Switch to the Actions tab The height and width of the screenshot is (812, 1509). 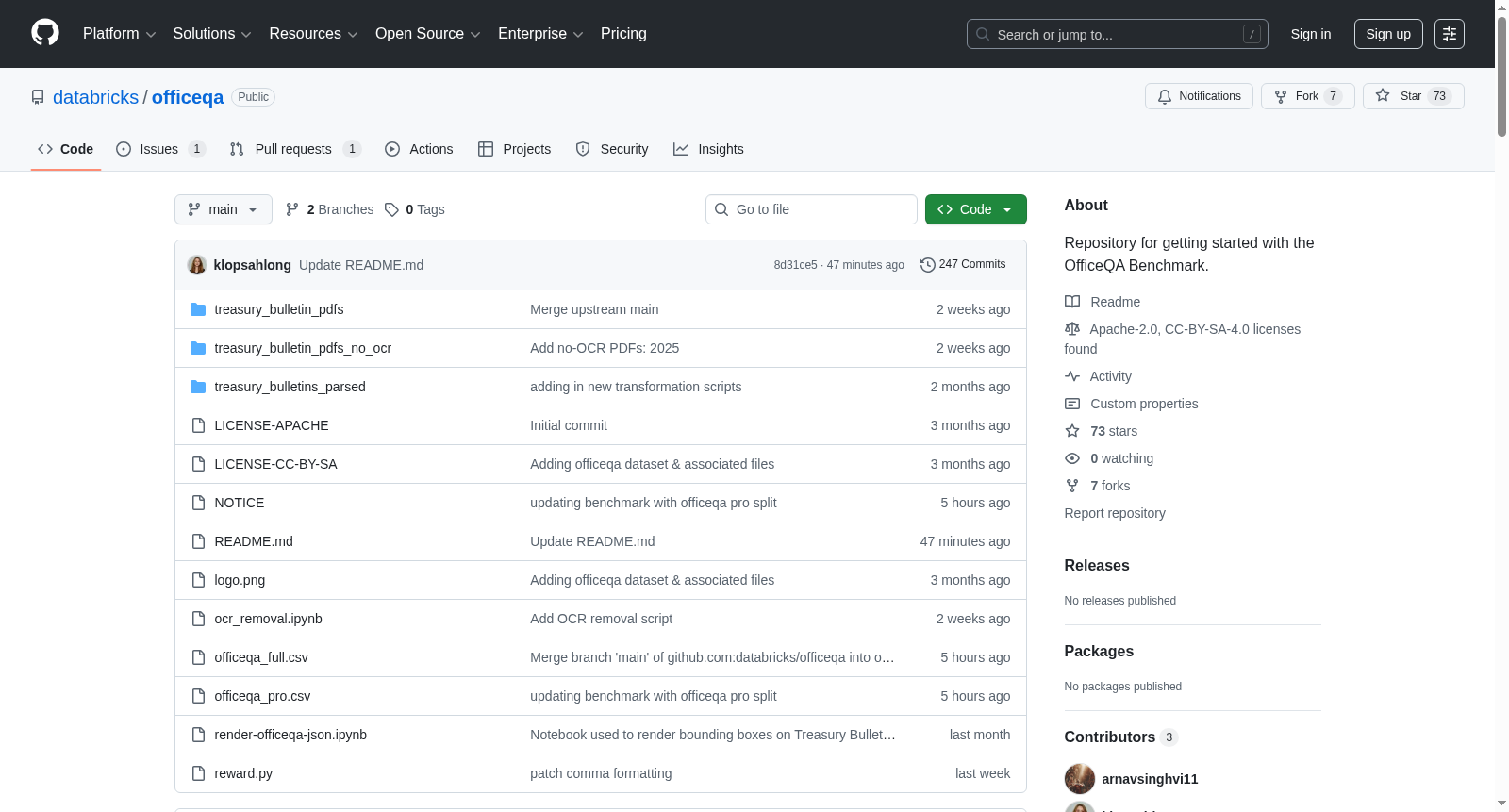(419, 149)
